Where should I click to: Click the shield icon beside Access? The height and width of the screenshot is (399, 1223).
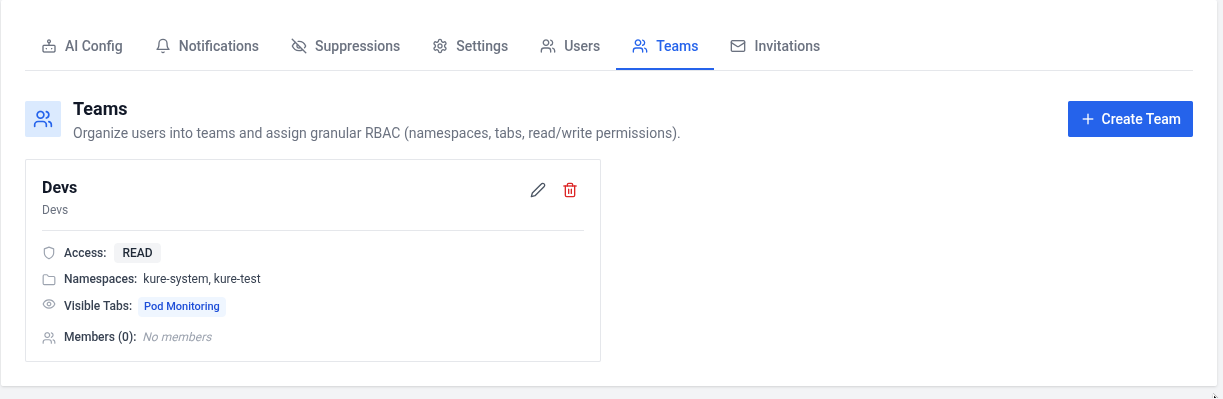tap(49, 253)
